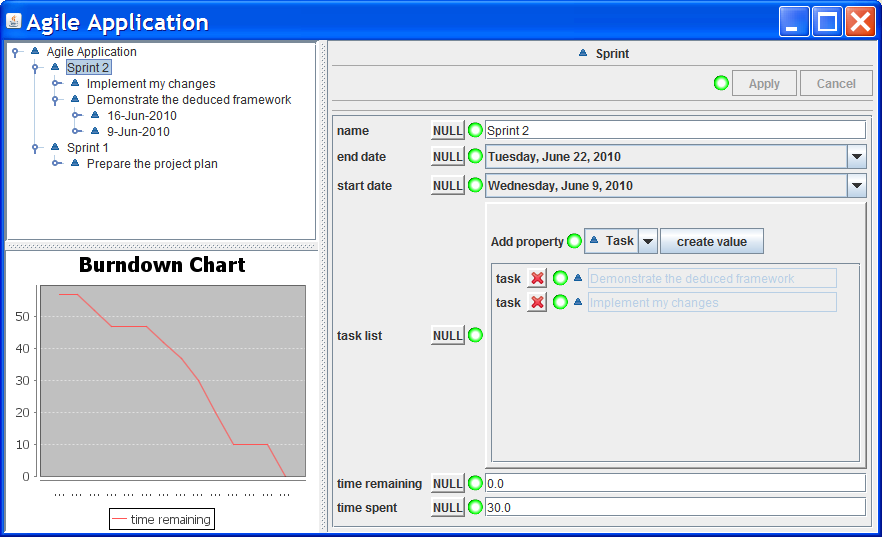Click triangle icon before Demonstrate the deduced framework field
This screenshot has height=537, width=882.
578,278
